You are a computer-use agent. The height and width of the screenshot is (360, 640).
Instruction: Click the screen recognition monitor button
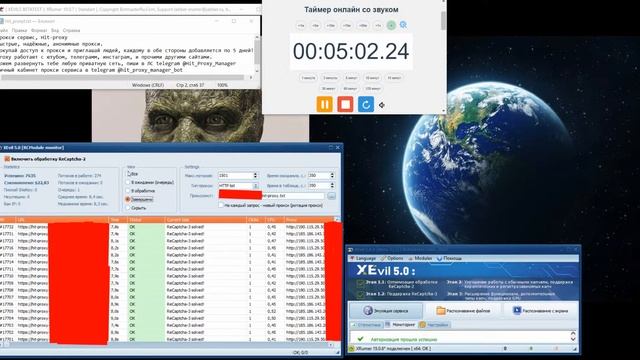(x=540, y=311)
